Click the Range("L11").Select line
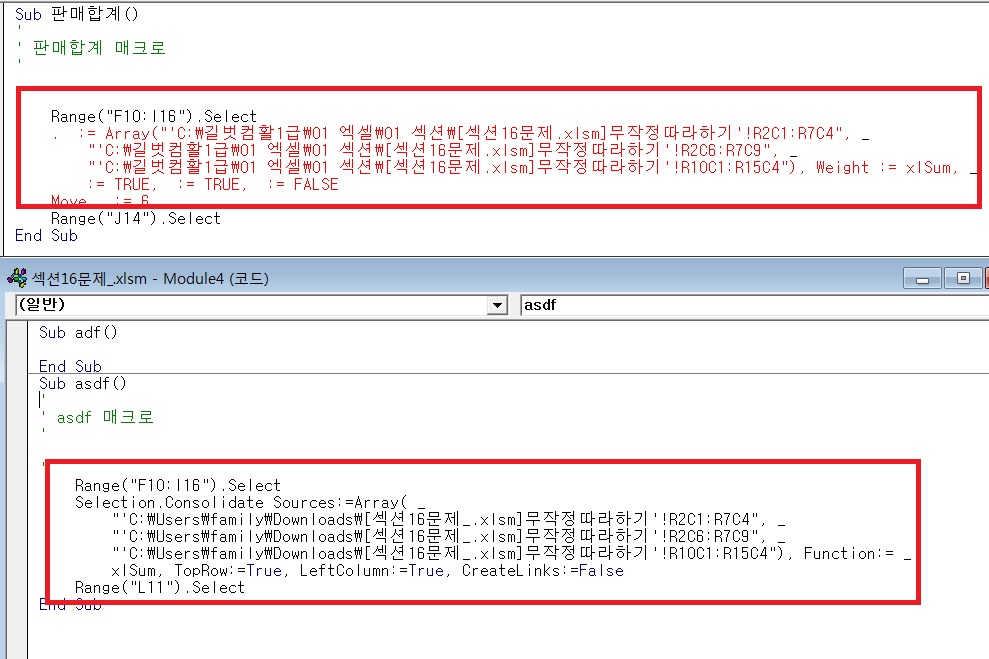The height and width of the screenshot is (659, 989). (159, 587)
